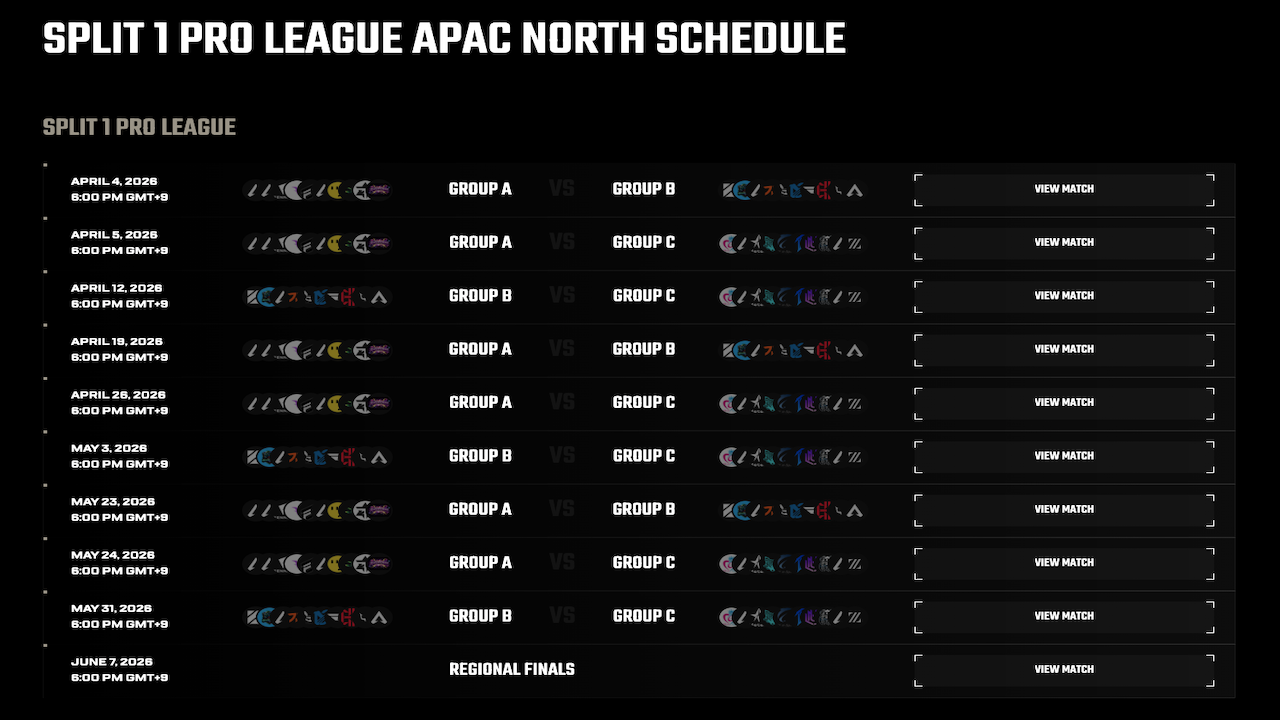This screenshot has height=720, width=1280.
Task: Click View Match for April 19
Action: (x=1064, y=349)
